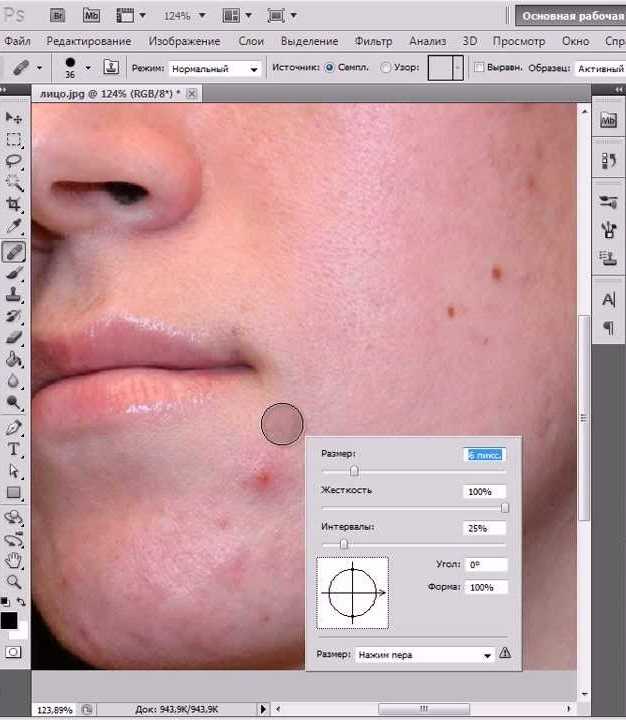This screenshot has width=626, height=720.
Task: Select the Узор source radio button
Action: [386, 68]
